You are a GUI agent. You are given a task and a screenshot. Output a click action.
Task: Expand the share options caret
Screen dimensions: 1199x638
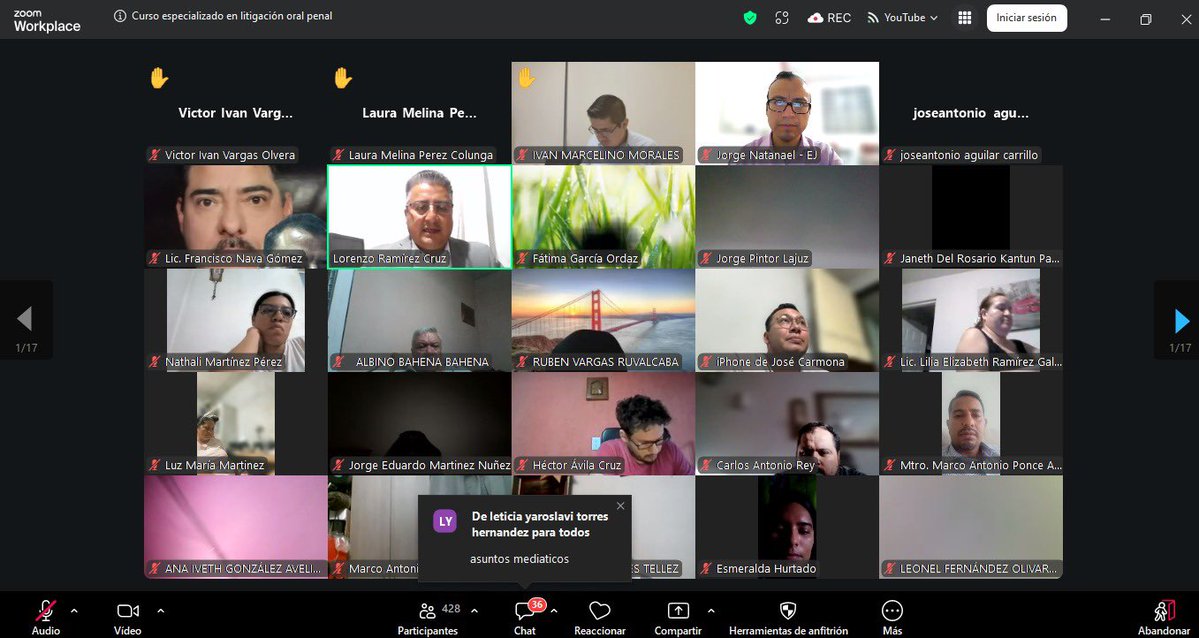point(711,610)
